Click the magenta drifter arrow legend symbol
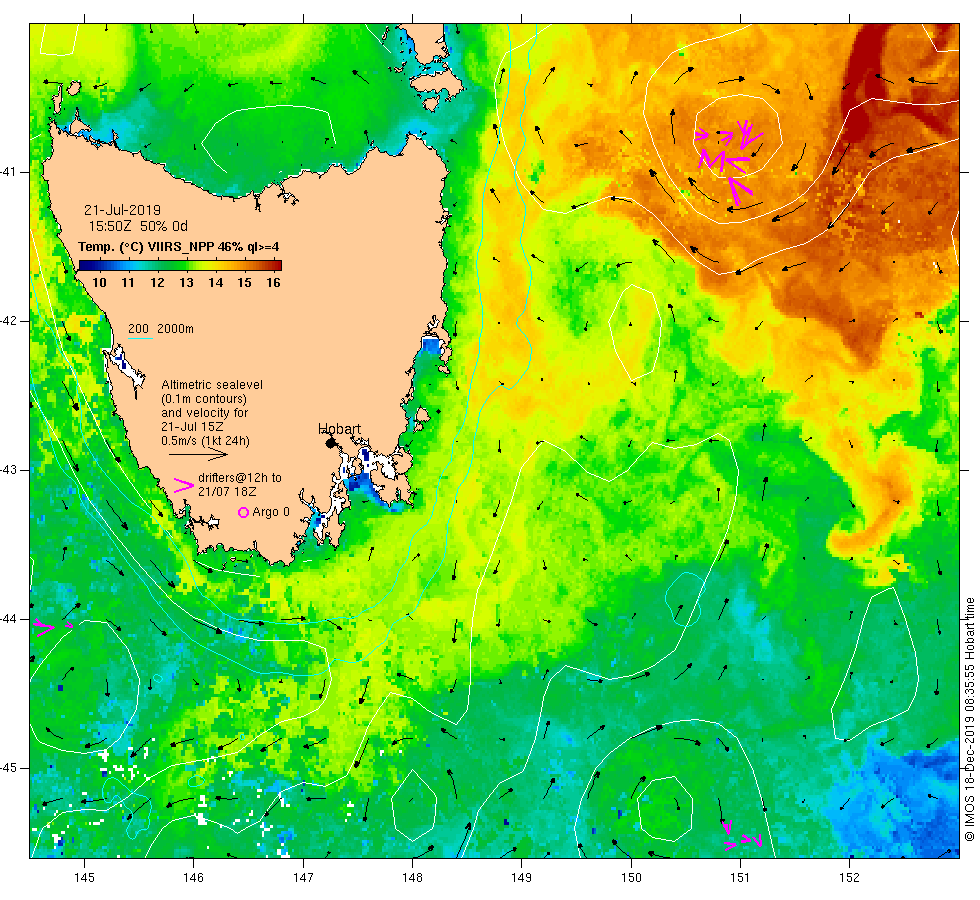The width and height of the screenshot is (980, 900). pyautogui.click(x=184, y=485)
